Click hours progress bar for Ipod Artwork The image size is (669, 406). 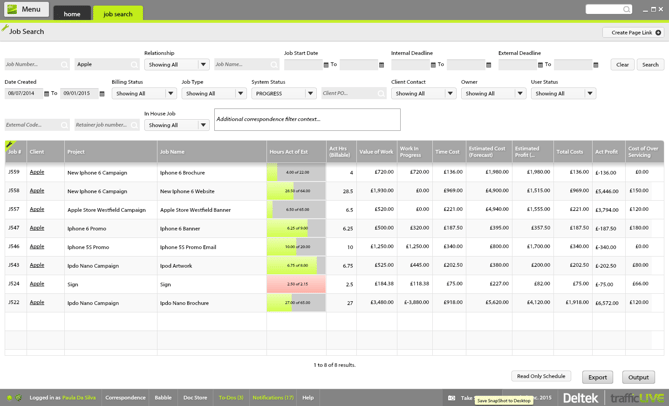coord(296,265)
